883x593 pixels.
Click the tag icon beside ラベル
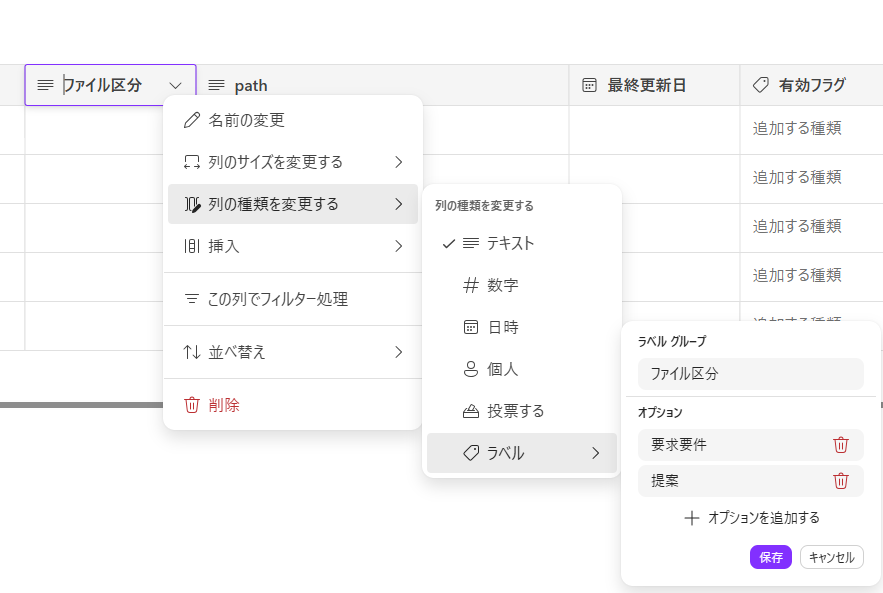coord(471,453)
